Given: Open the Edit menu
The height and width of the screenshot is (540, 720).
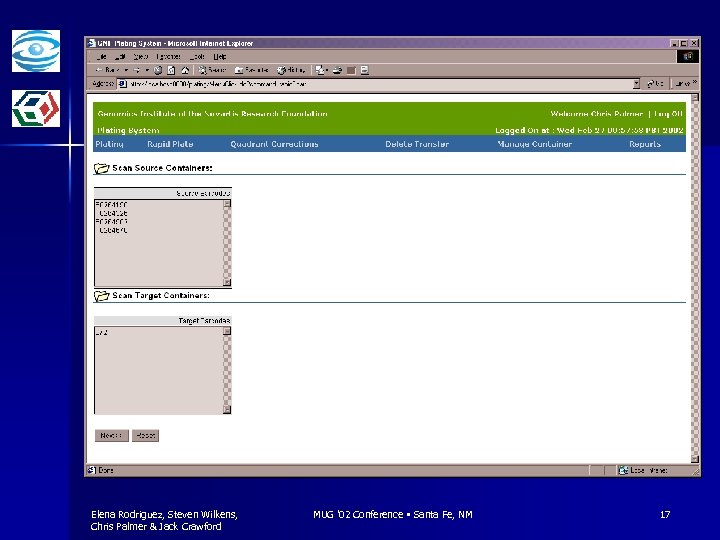Looking at the screenshot, I should (x=120, y=56).
